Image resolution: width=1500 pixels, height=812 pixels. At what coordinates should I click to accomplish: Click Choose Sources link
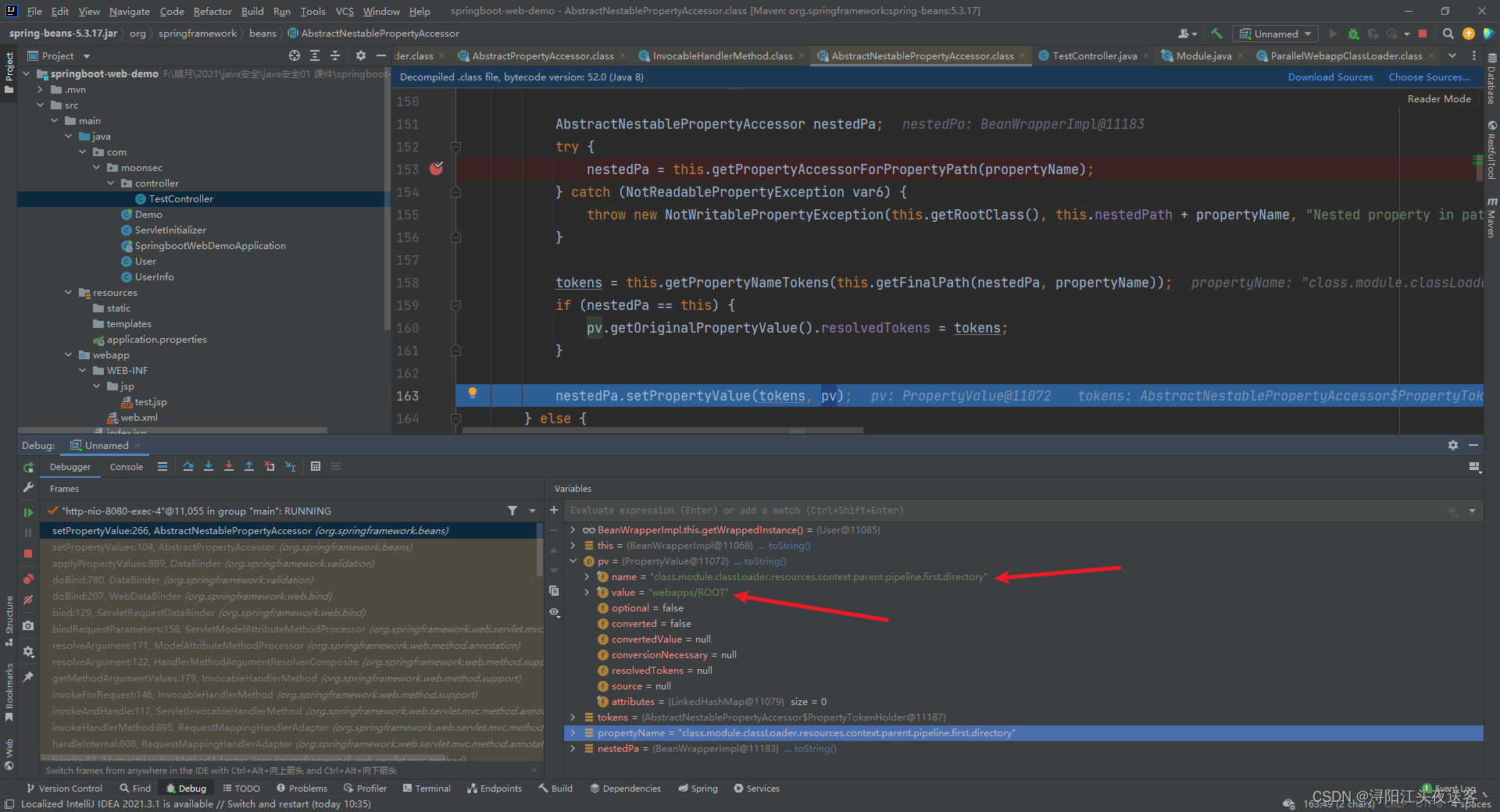coord(1429,77)
